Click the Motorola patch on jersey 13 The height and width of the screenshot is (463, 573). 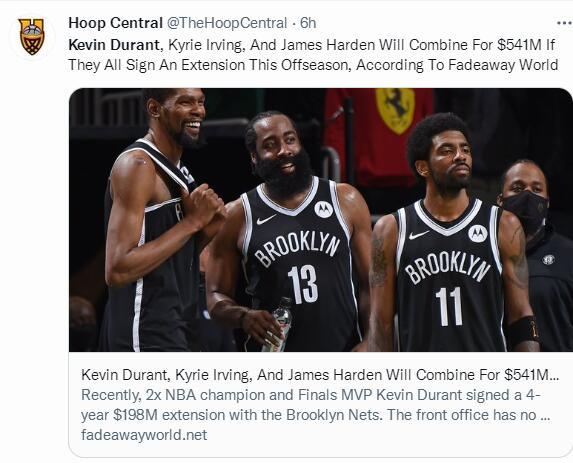(x=324, y=209)
